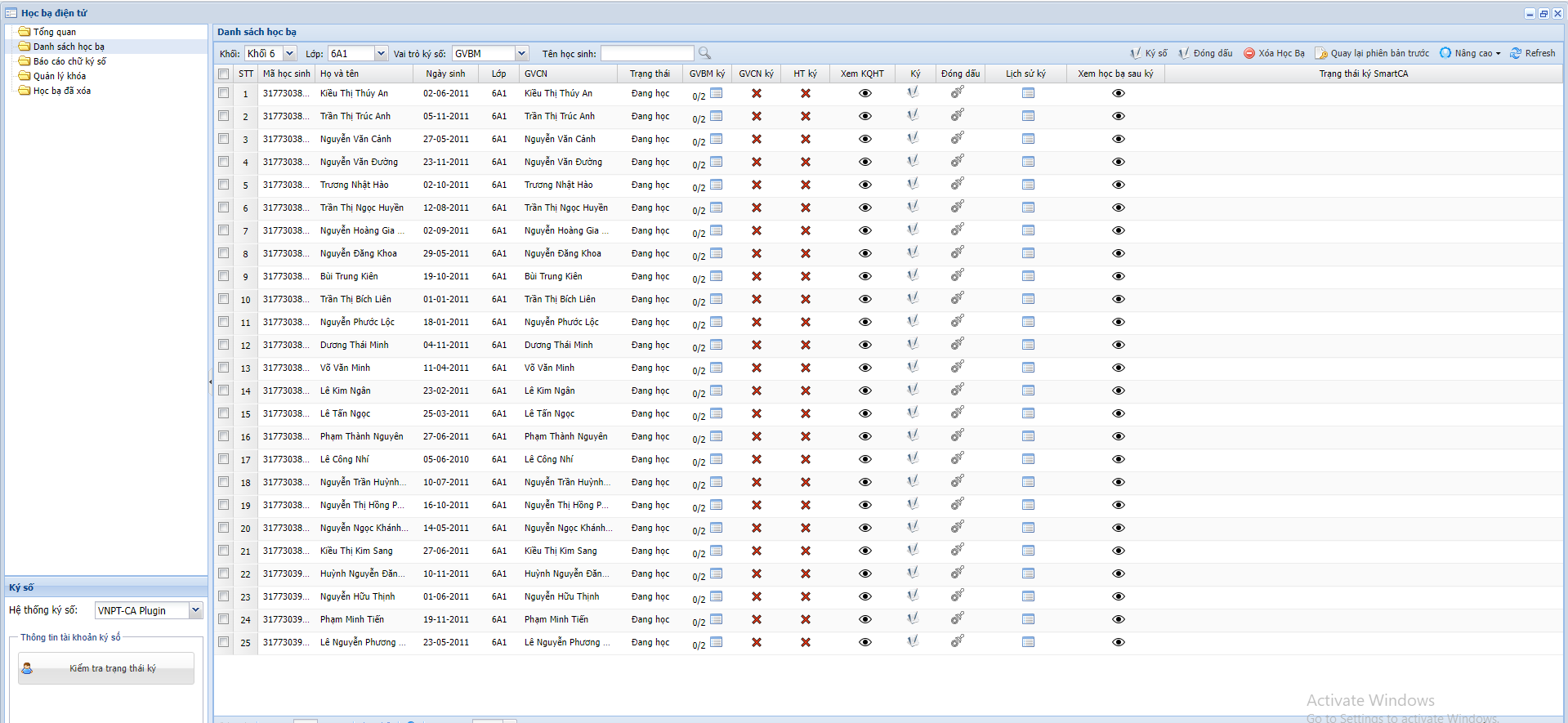
Task: Click Quay lại phiên bản trước button
Action: click(x=1372, y=53)
